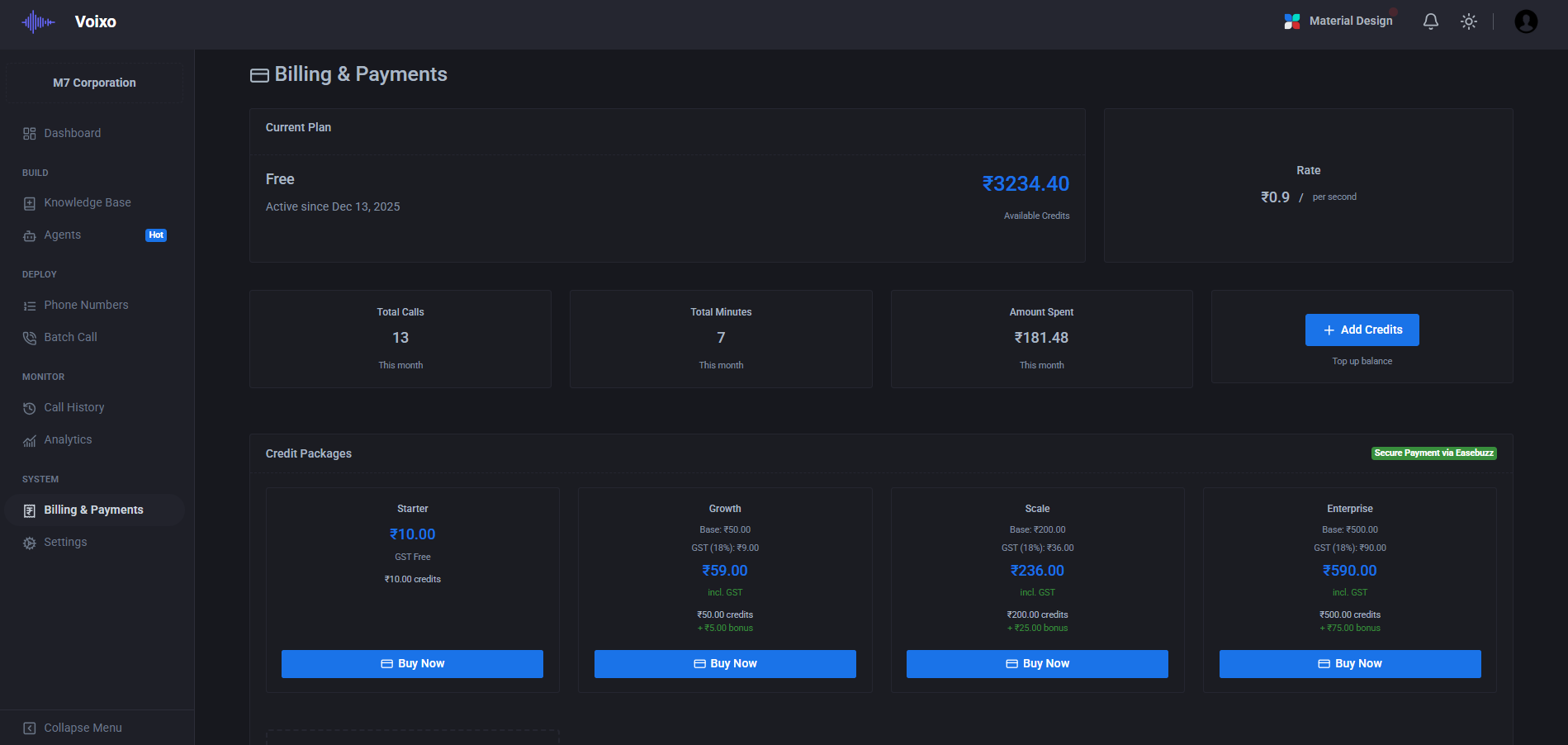Open the Analytics panel
This screenshot has width=1568, height=745.
click(x=68, y=439)
